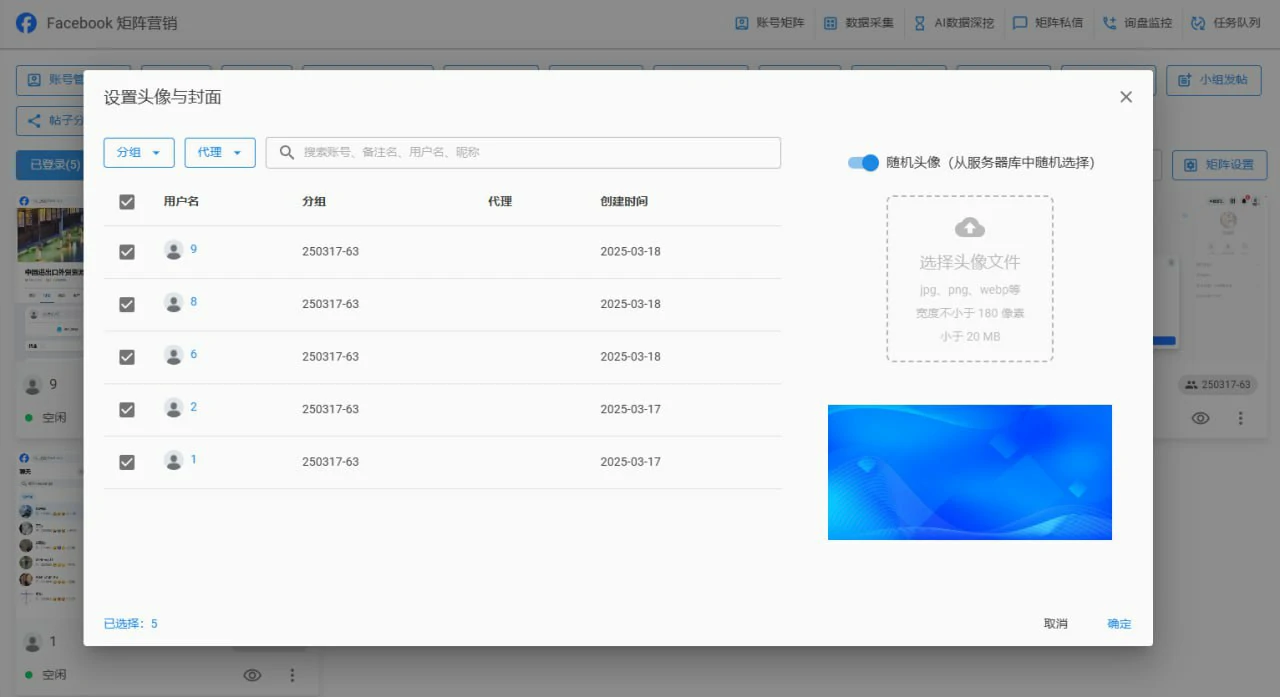
Task: Confirm settings with the 确定 button
Action: (1118, 623)
